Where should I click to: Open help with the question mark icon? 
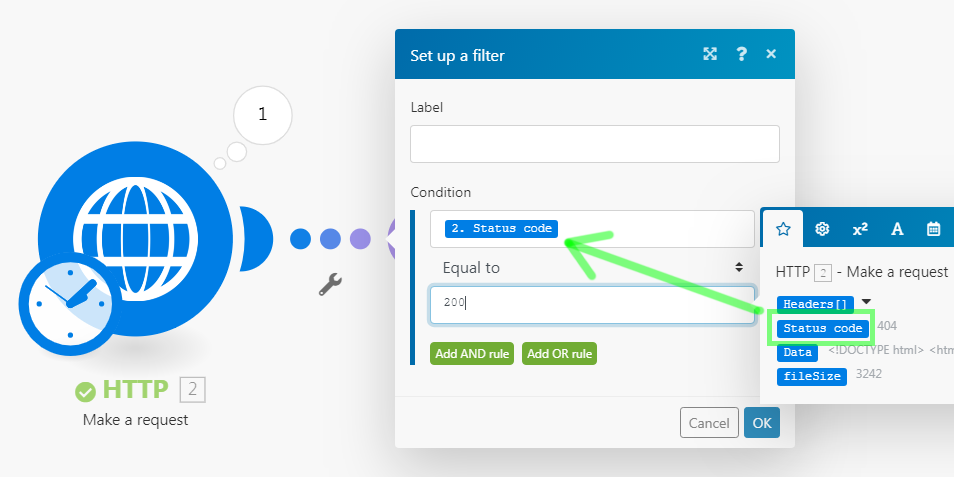click(741, 54)
